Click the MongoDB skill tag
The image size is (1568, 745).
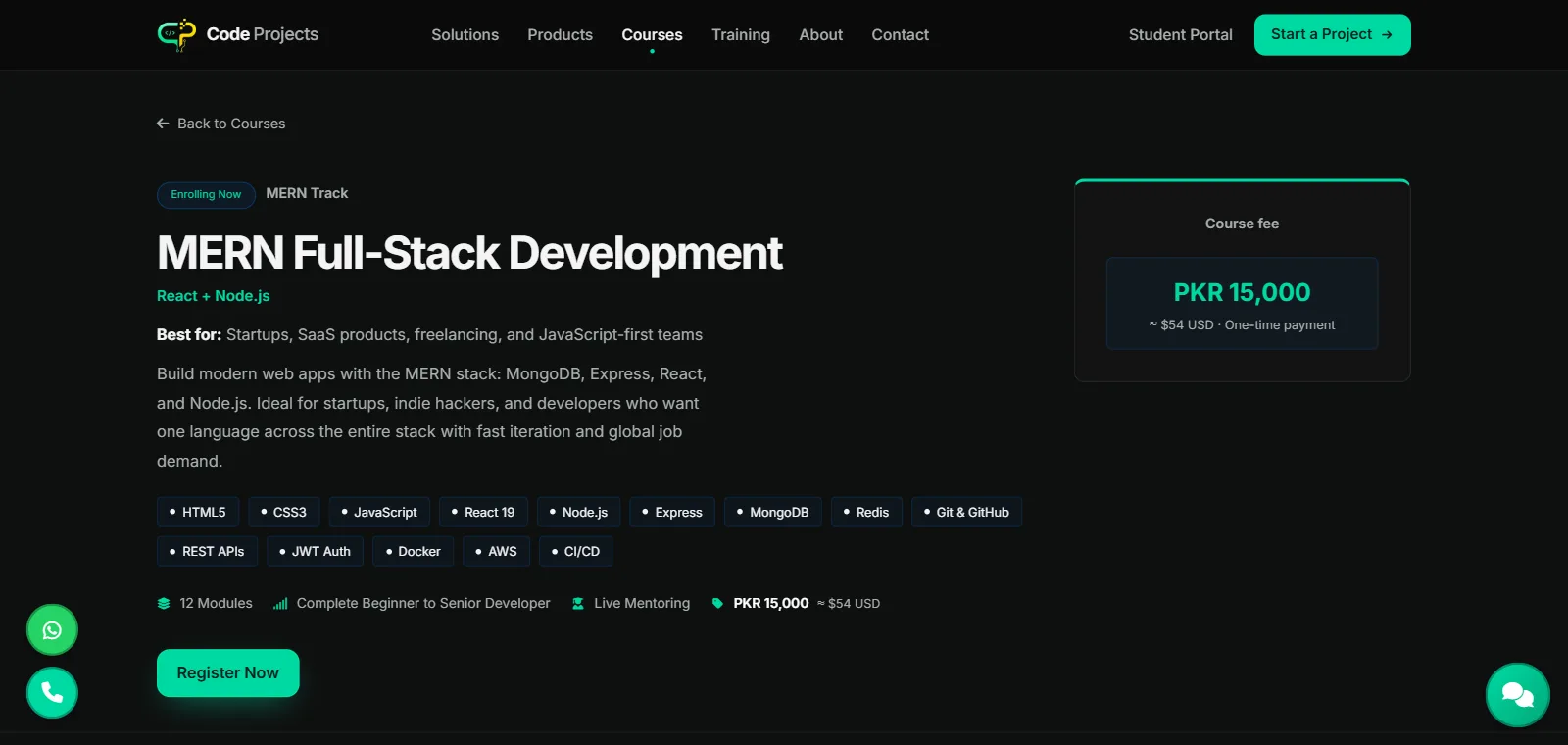click(x=773, y=512)
